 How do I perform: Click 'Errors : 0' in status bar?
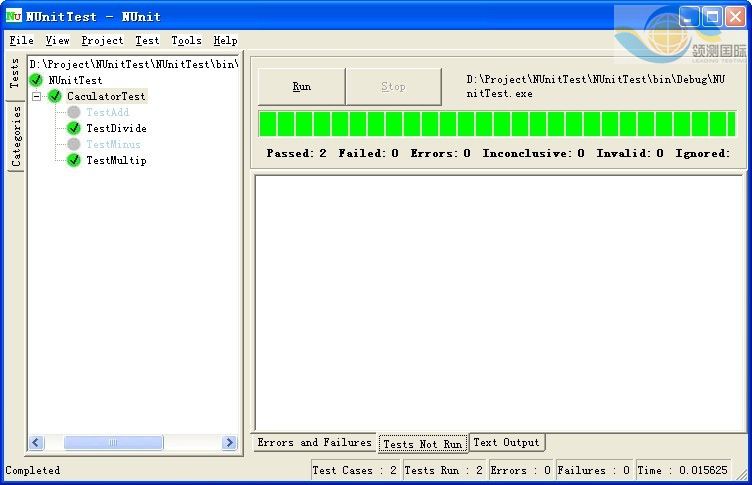pos(521,470)
